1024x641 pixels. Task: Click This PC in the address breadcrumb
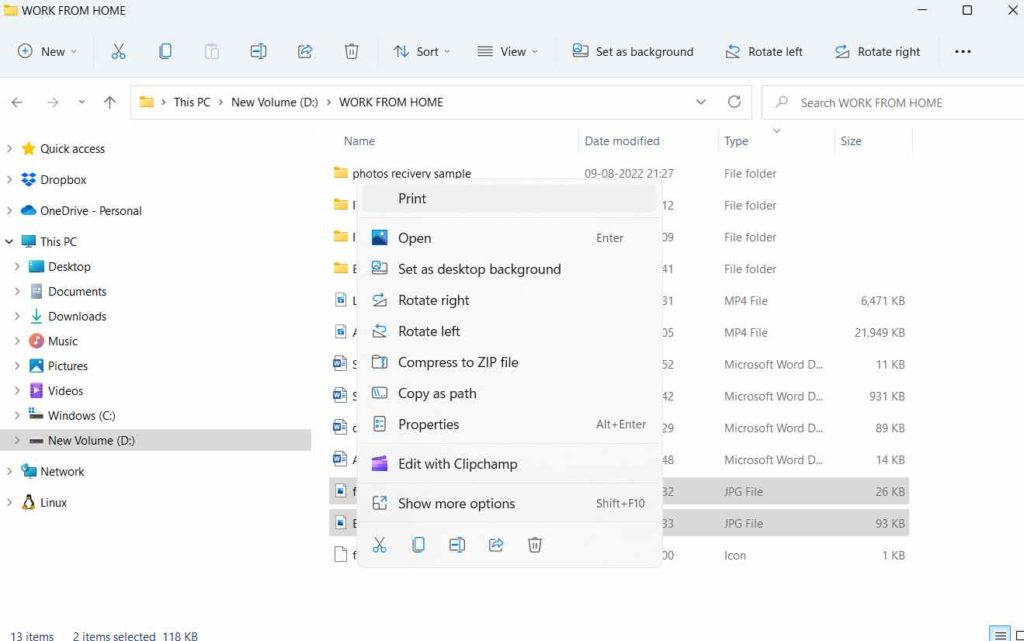point(192,102)
